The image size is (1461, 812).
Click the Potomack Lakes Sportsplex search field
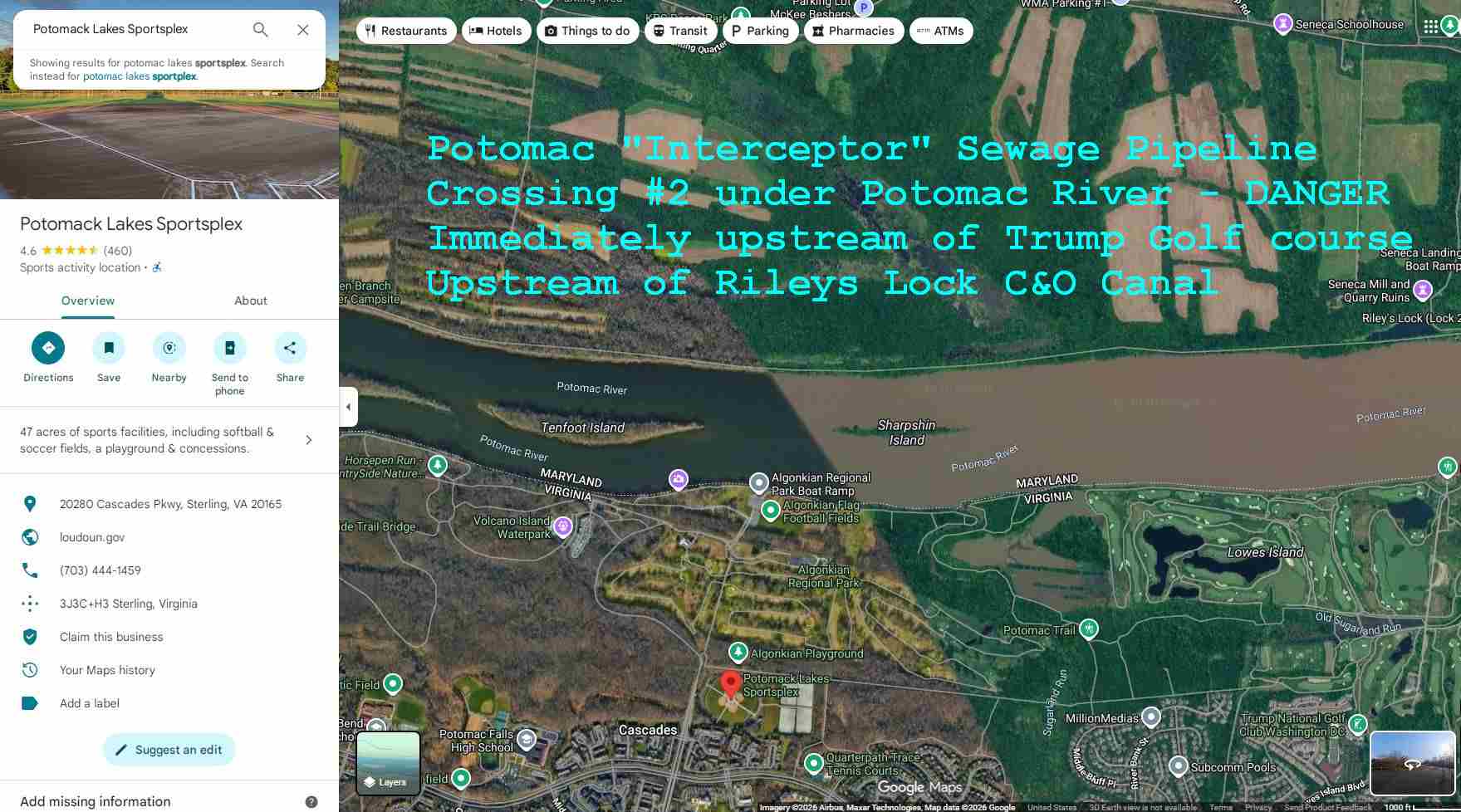point(133,29)
